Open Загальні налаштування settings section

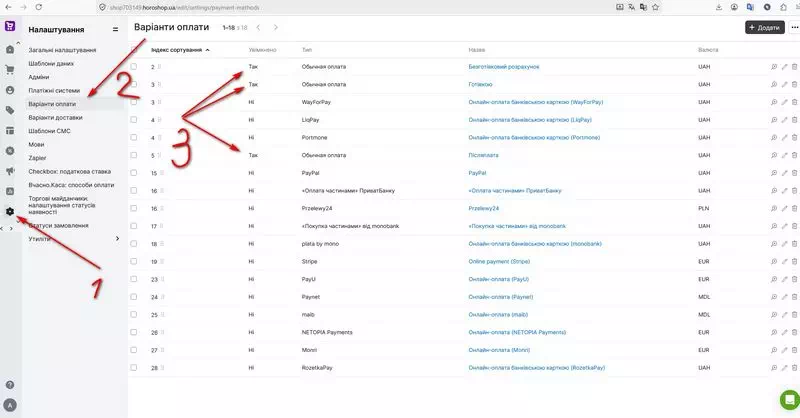click(62, 50)
